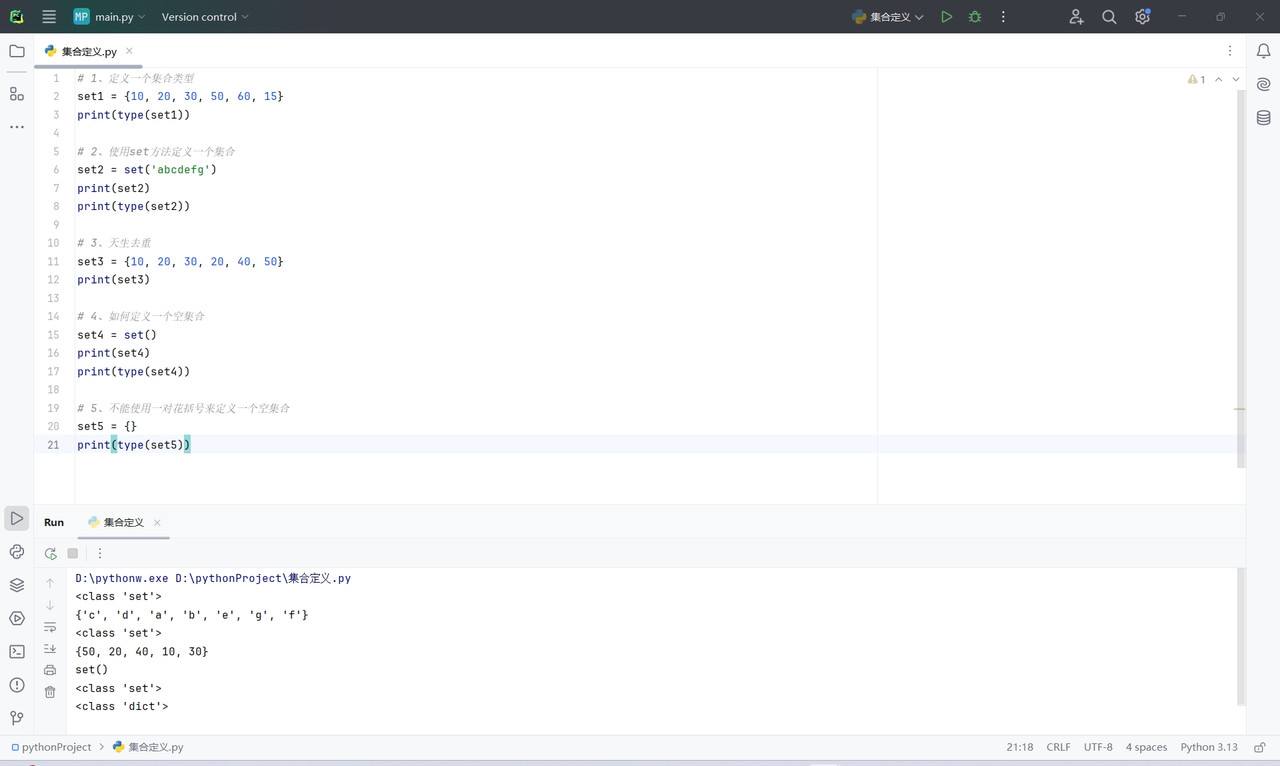Viewport: 1280px width, 766px height.
Task: Open the Git tool window
Action: 17,718
